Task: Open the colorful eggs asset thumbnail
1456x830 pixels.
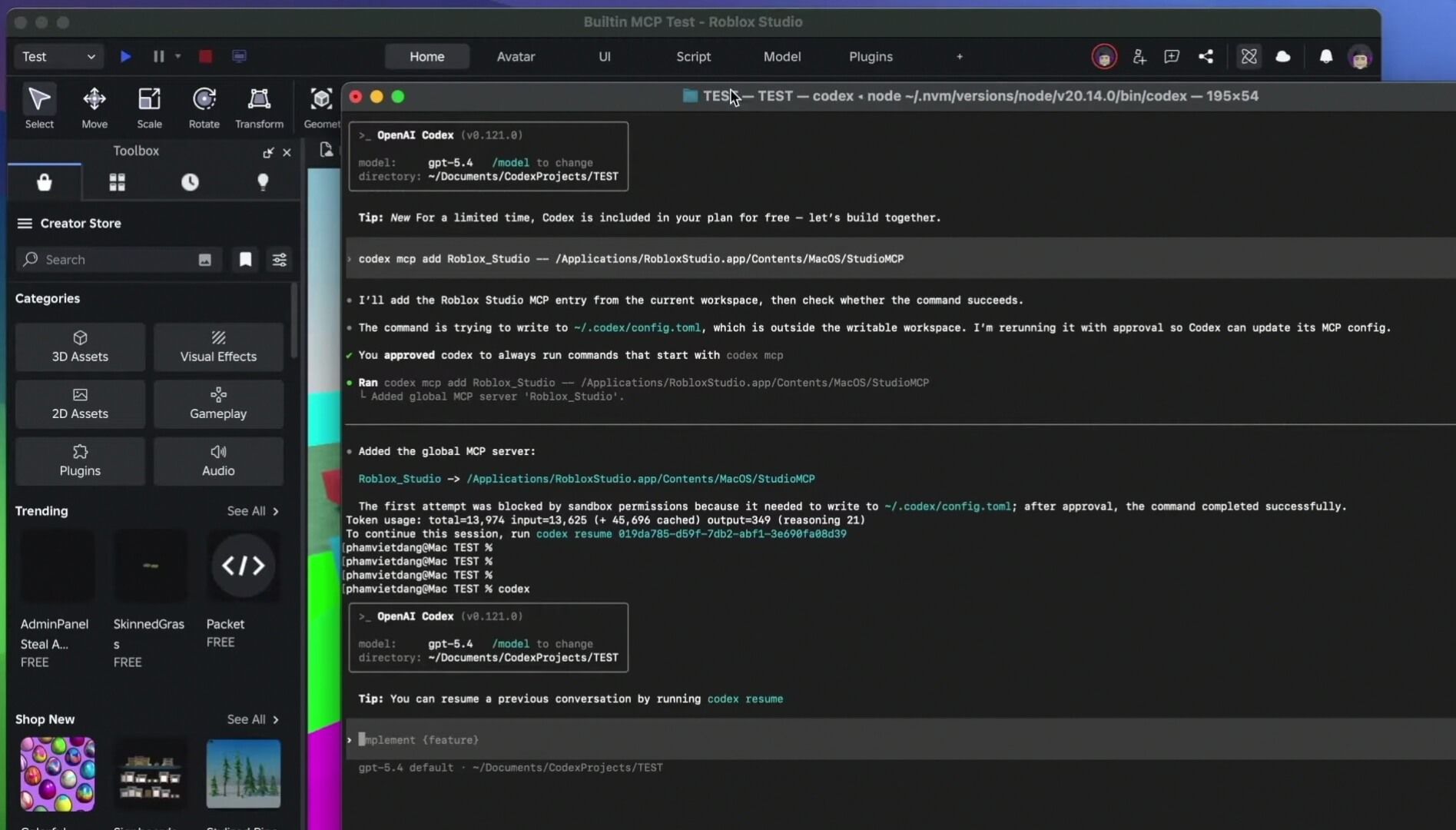Action: click(x=58, y=774)
